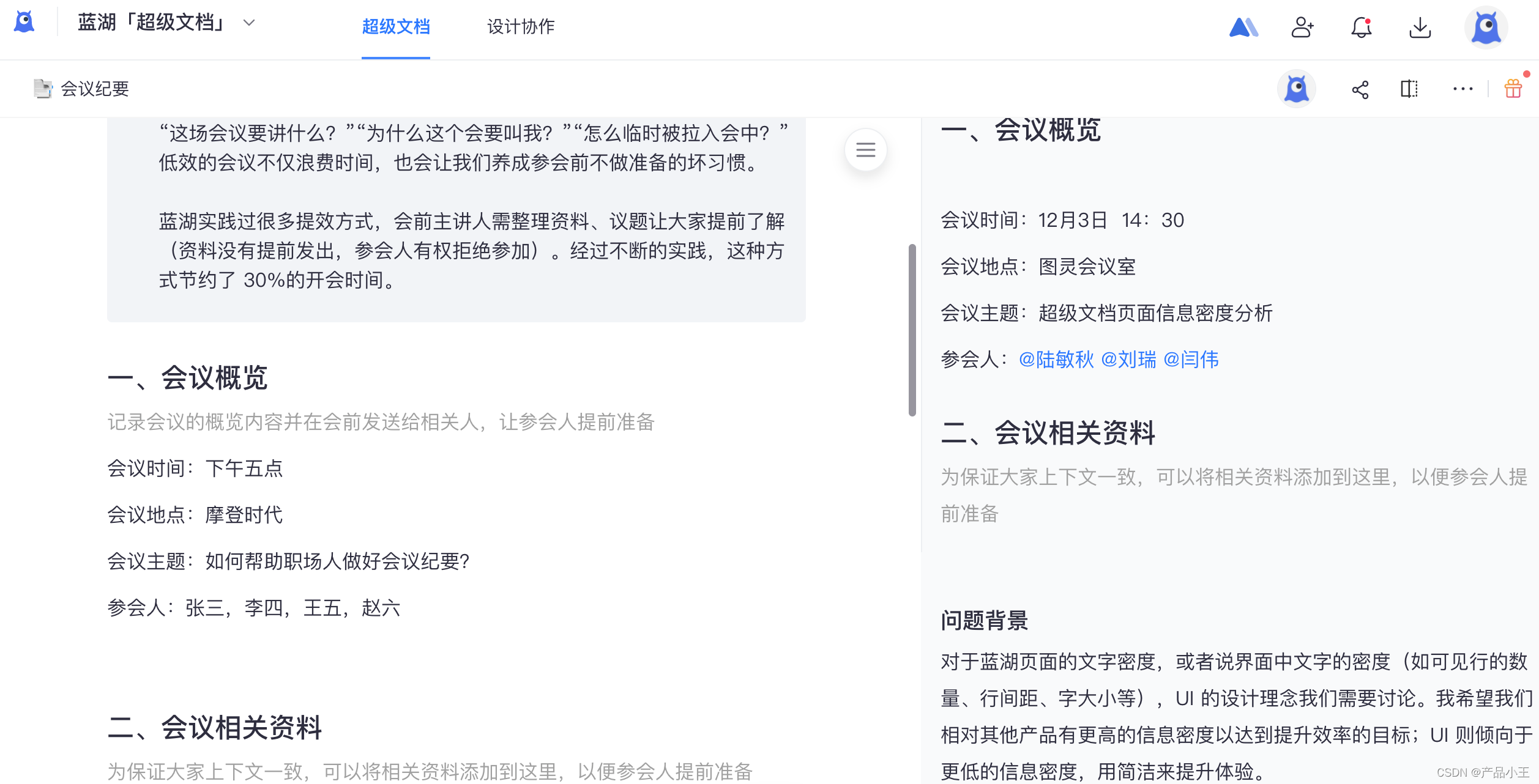Click the @陆敏秋 mention link
The image size is (1539, 784).
click(1056, 360)
